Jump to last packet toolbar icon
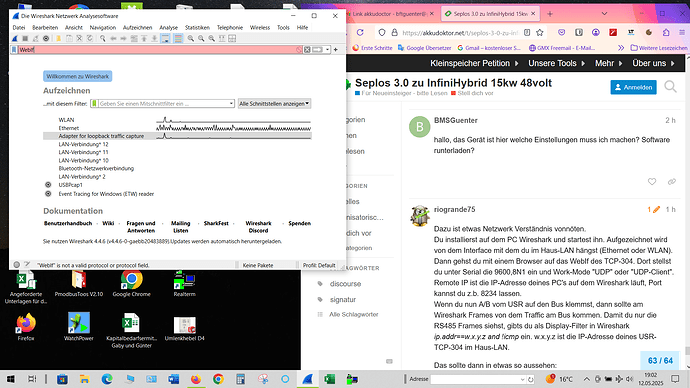Screen dimensions: 690x388 [x=154, y=39]
